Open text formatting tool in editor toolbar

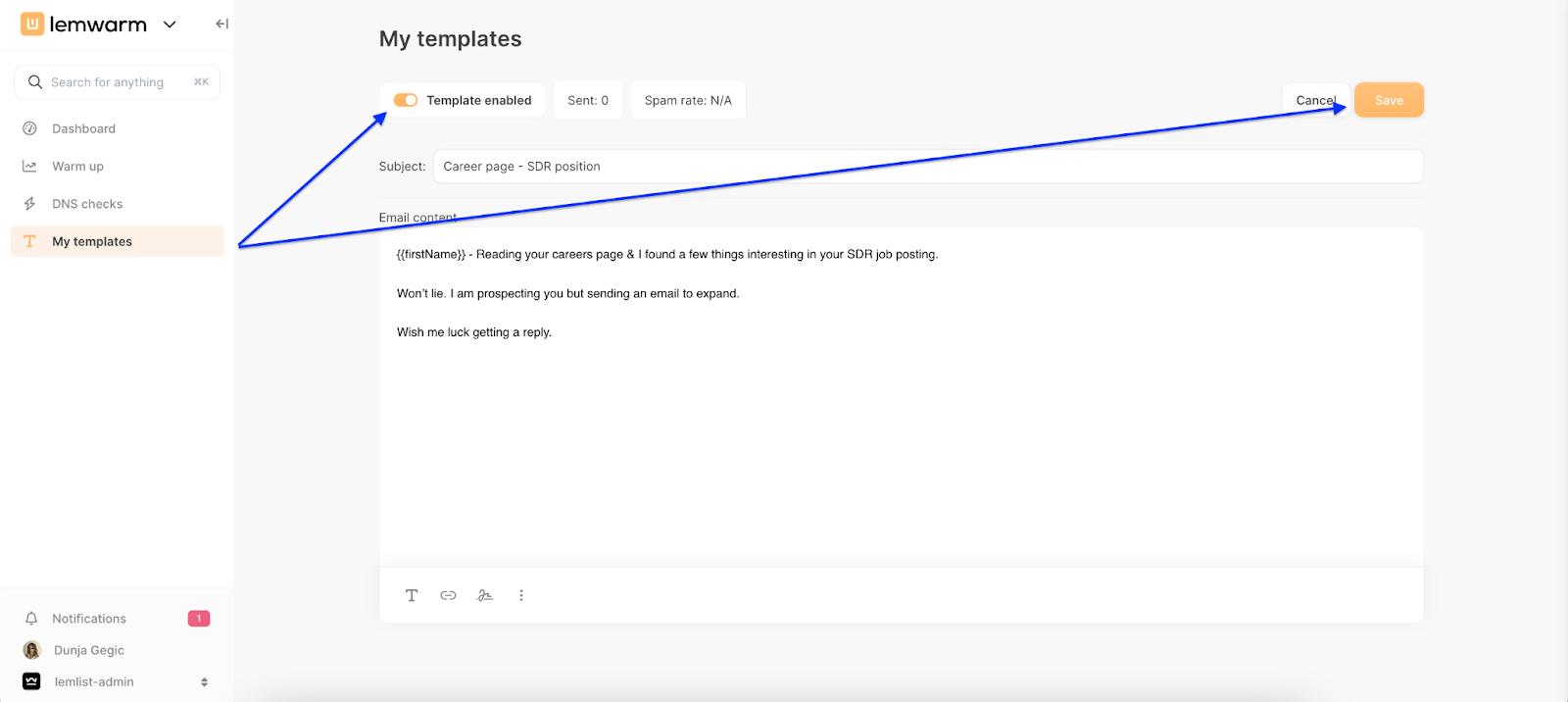[412, 595]
